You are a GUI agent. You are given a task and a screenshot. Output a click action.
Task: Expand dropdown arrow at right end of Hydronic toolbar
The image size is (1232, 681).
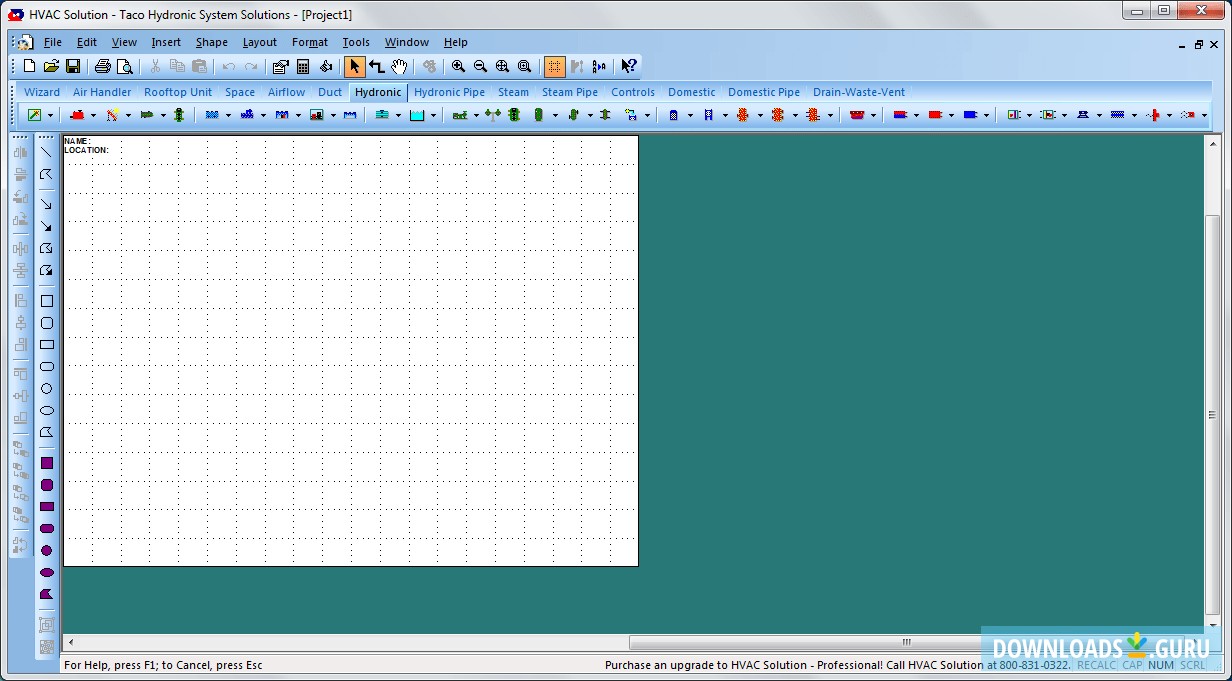point(1204,116)
